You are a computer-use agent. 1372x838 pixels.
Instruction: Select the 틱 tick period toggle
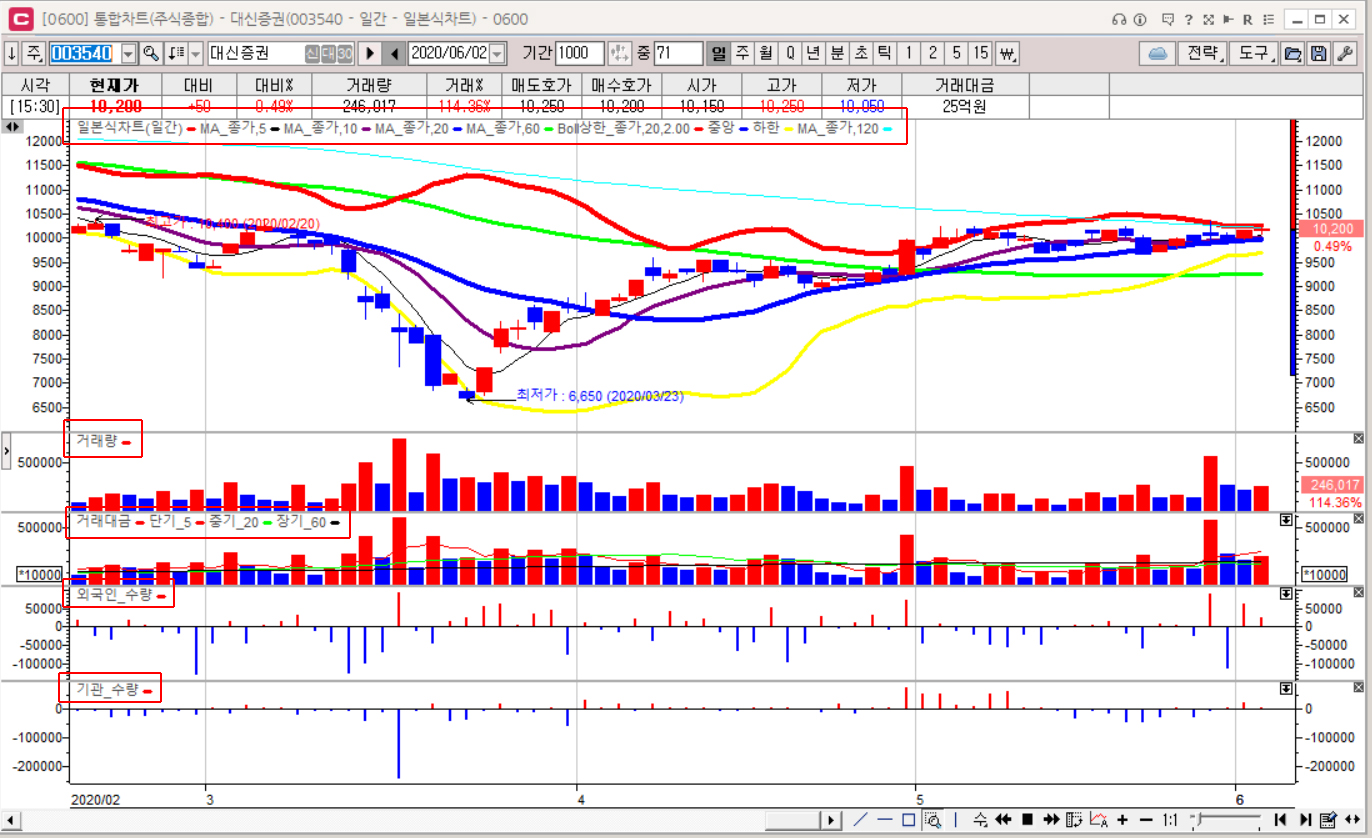(x=884, y=53)
